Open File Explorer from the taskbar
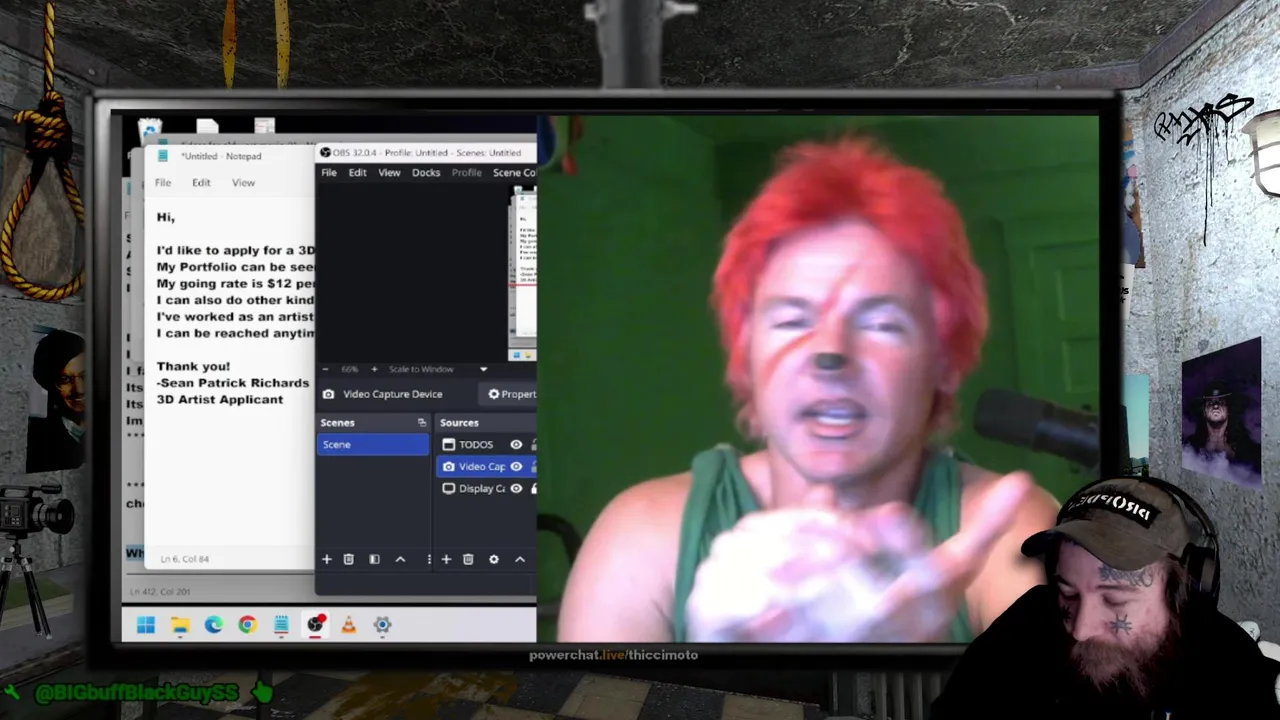Viewport: 1280px width, 720px height. [x=180, y=625]
